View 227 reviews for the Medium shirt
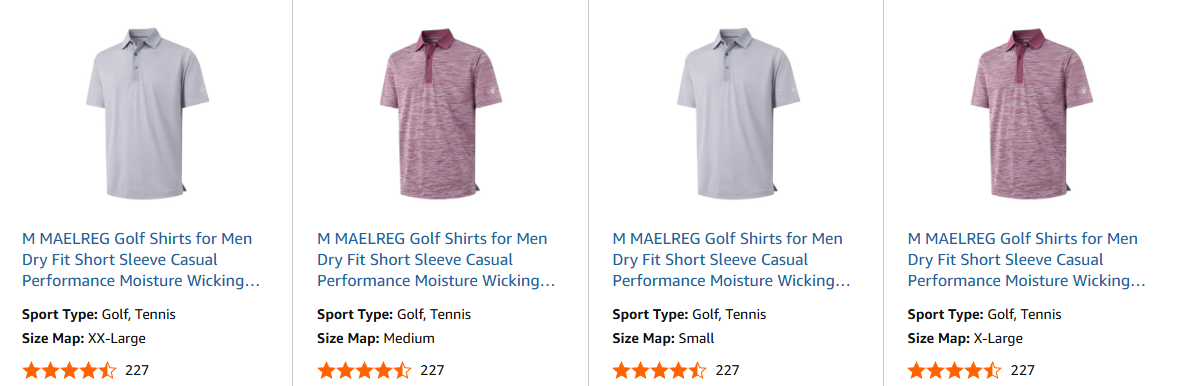 pyautogui.click(x=432, y=370)
